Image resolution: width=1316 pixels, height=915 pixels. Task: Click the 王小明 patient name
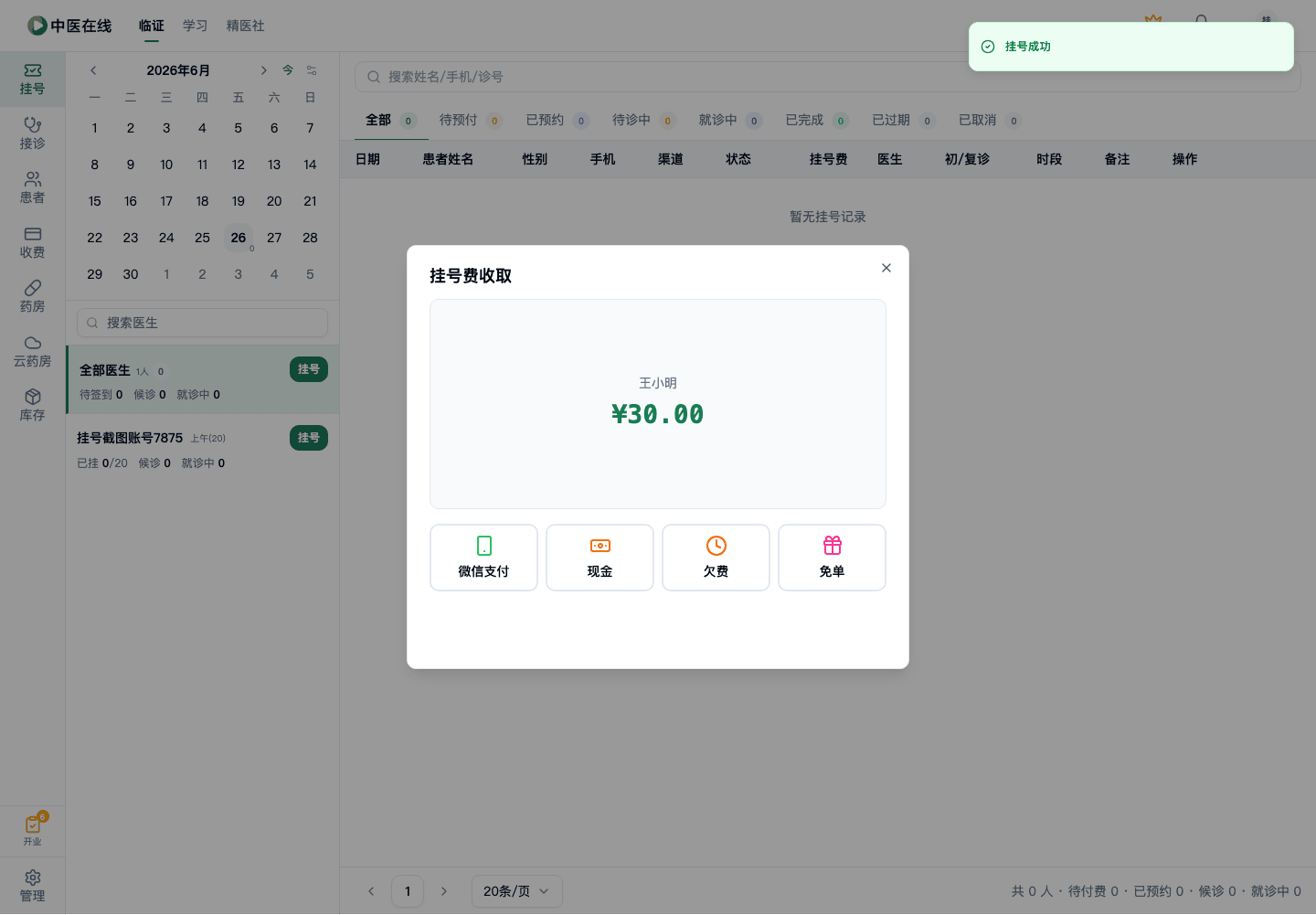[x=658, y=383]
